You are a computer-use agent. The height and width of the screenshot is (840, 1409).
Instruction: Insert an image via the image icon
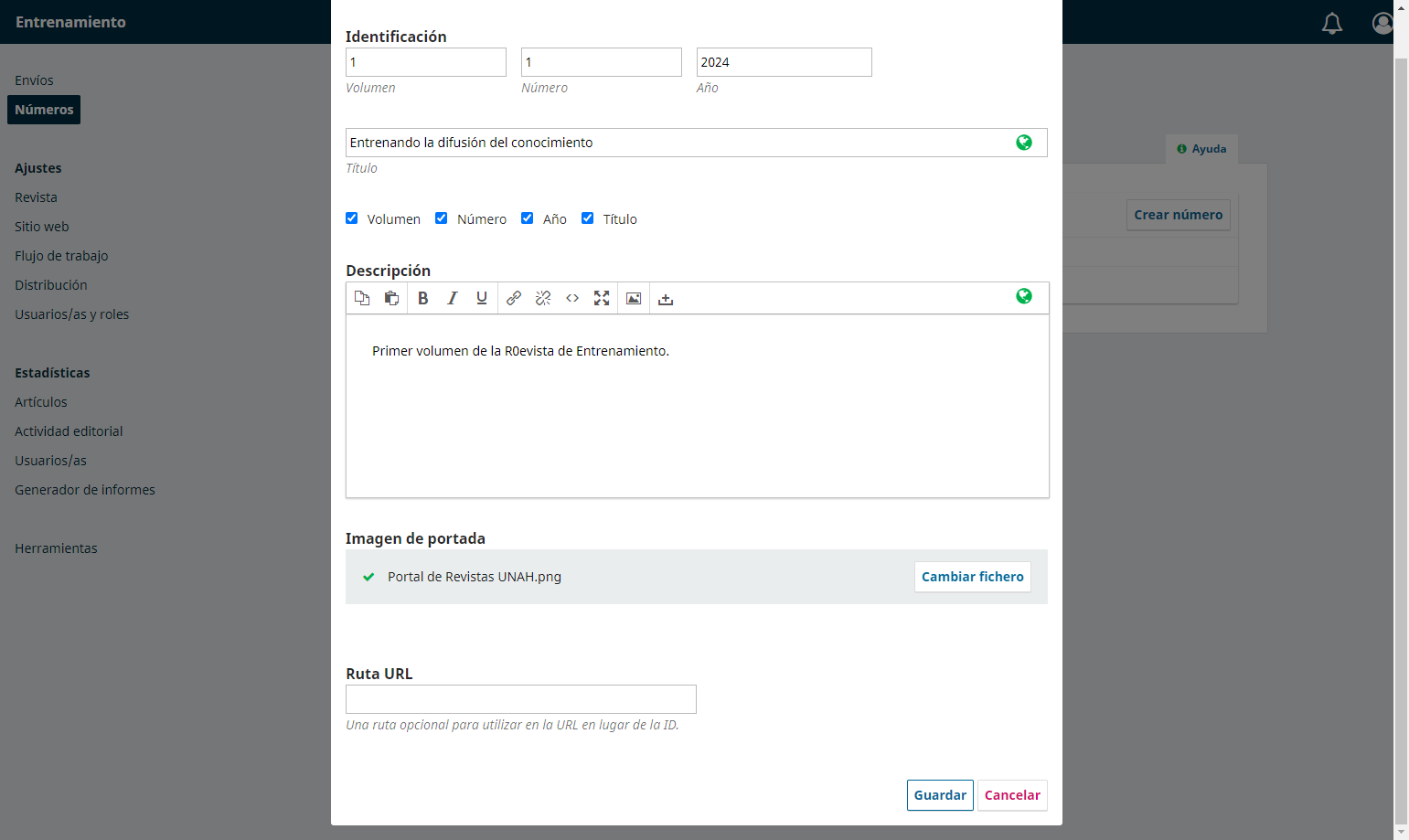(x=634, y=298)
